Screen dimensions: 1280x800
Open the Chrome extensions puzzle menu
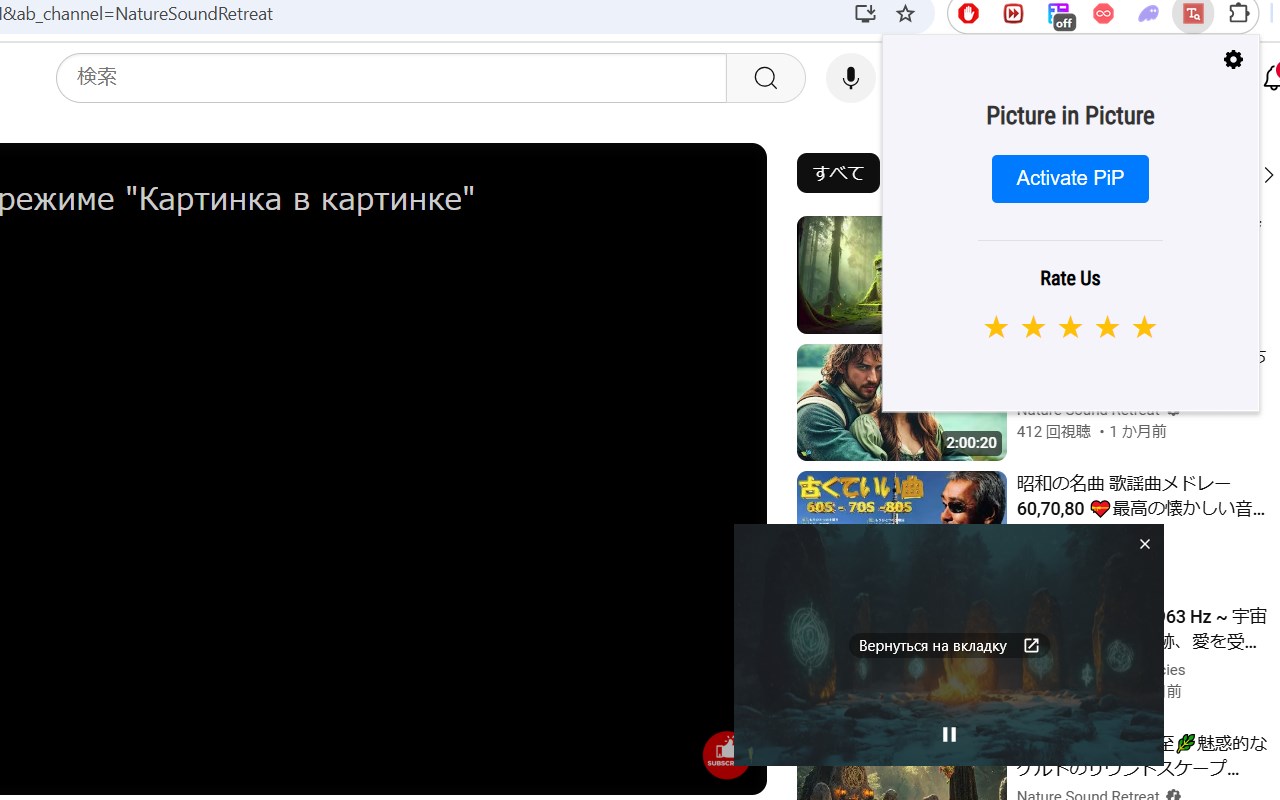coord(1239,14)
